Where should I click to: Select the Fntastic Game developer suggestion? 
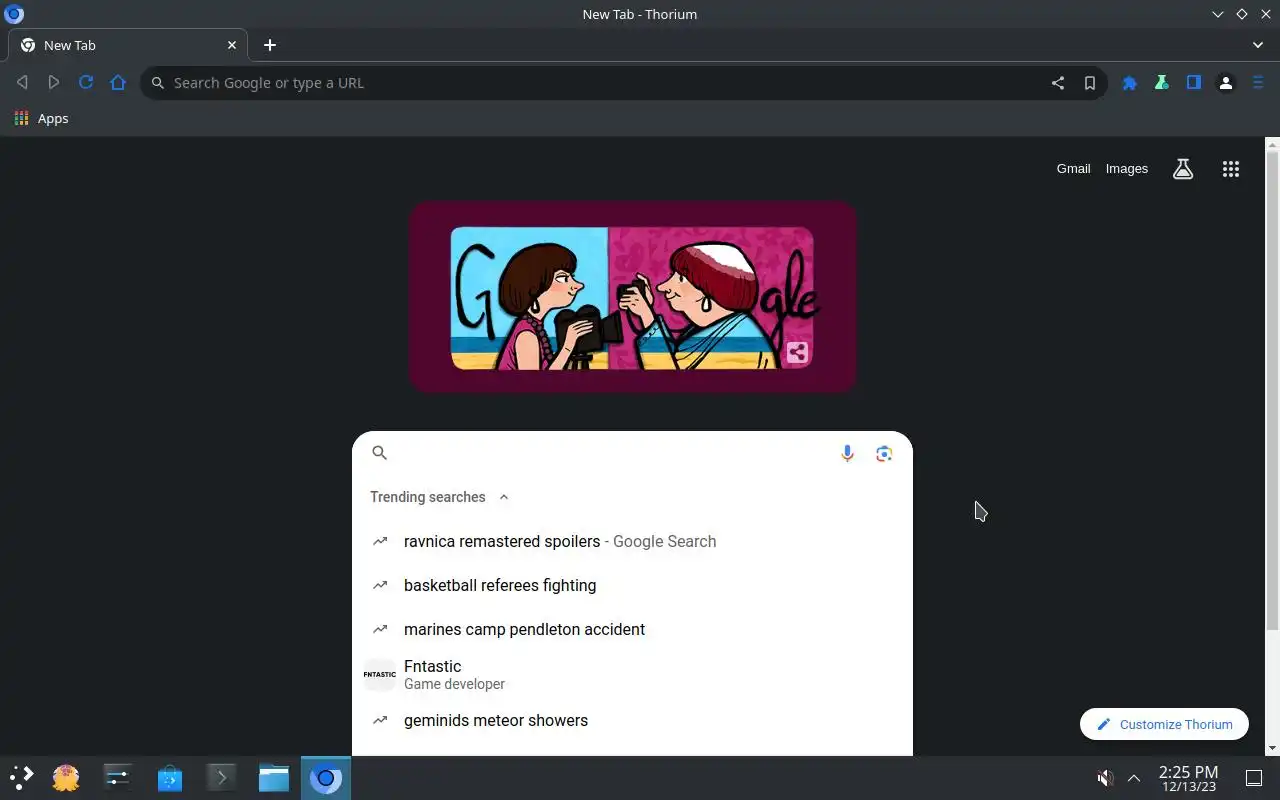point(632,675)
